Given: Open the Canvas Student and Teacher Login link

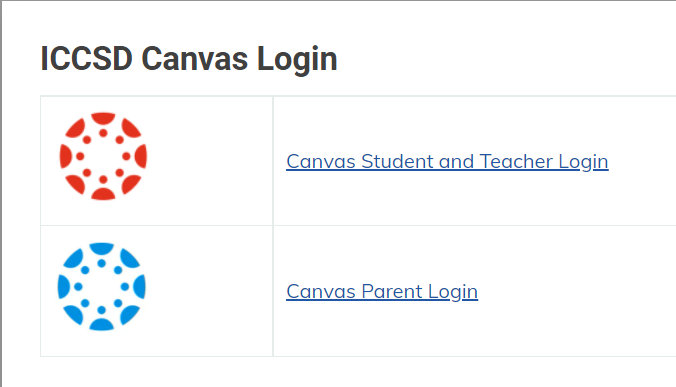Looking at the screenshot, I should click(447, 162).
